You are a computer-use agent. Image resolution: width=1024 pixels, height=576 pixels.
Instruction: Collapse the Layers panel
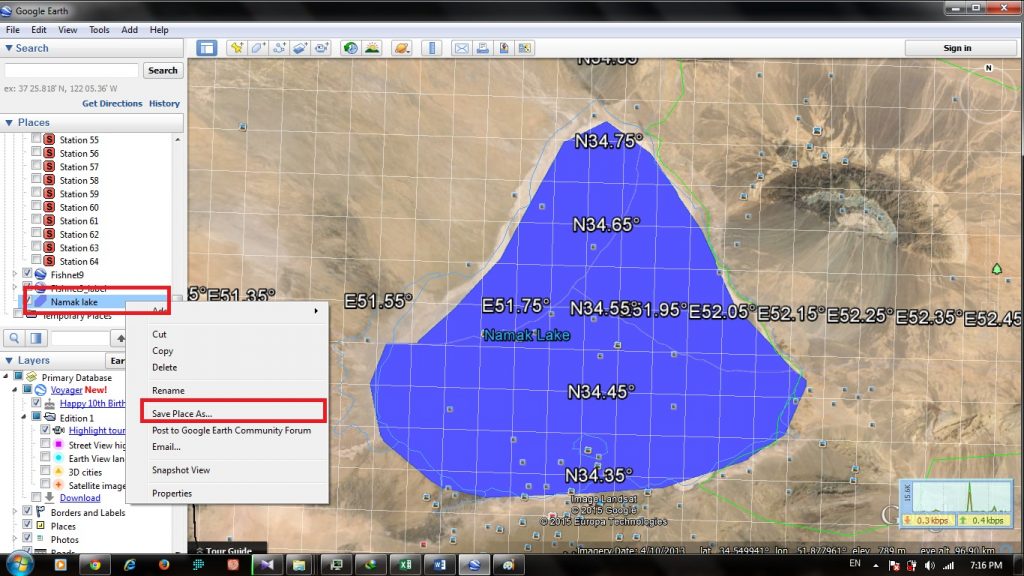pyautogui.click(x=9, y=359)
